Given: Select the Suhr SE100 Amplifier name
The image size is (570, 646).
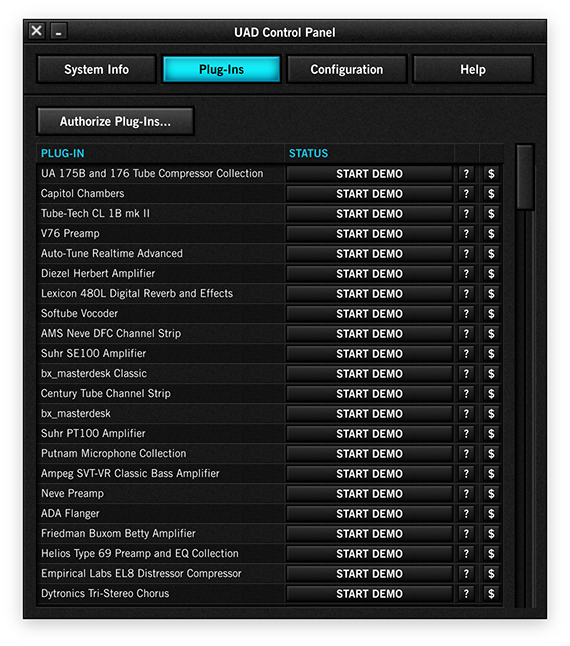Looking at the screenshot, I should (x=93, y=353).
